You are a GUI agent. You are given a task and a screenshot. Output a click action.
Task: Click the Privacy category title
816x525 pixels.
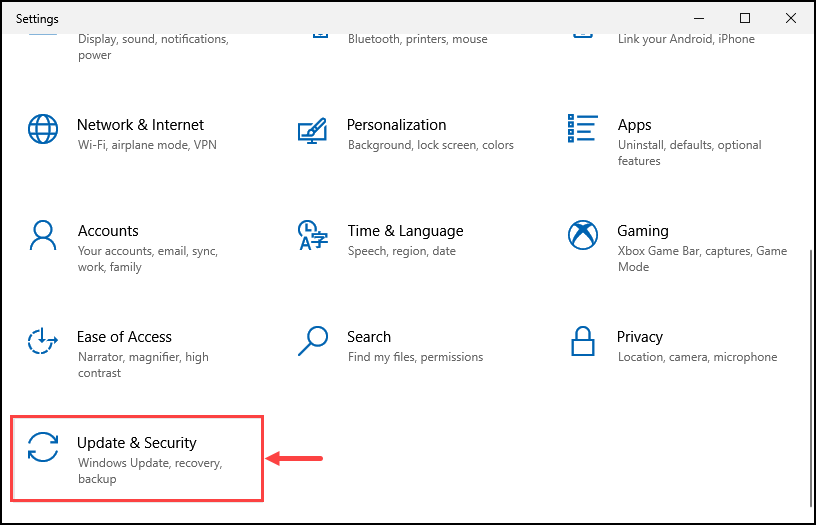[640, 337]
